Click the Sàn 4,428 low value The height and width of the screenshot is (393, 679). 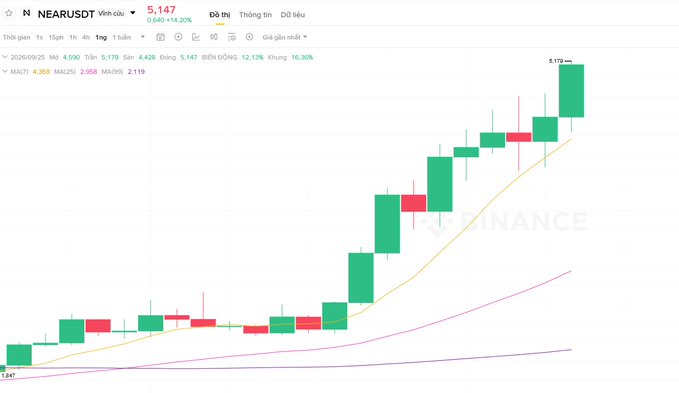point(139,57)
